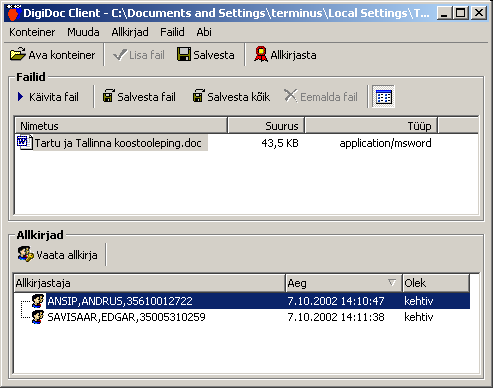This screenshot has height=388, width=493.
Task: Click the Eemalda fail button
Action: [321, 97]
